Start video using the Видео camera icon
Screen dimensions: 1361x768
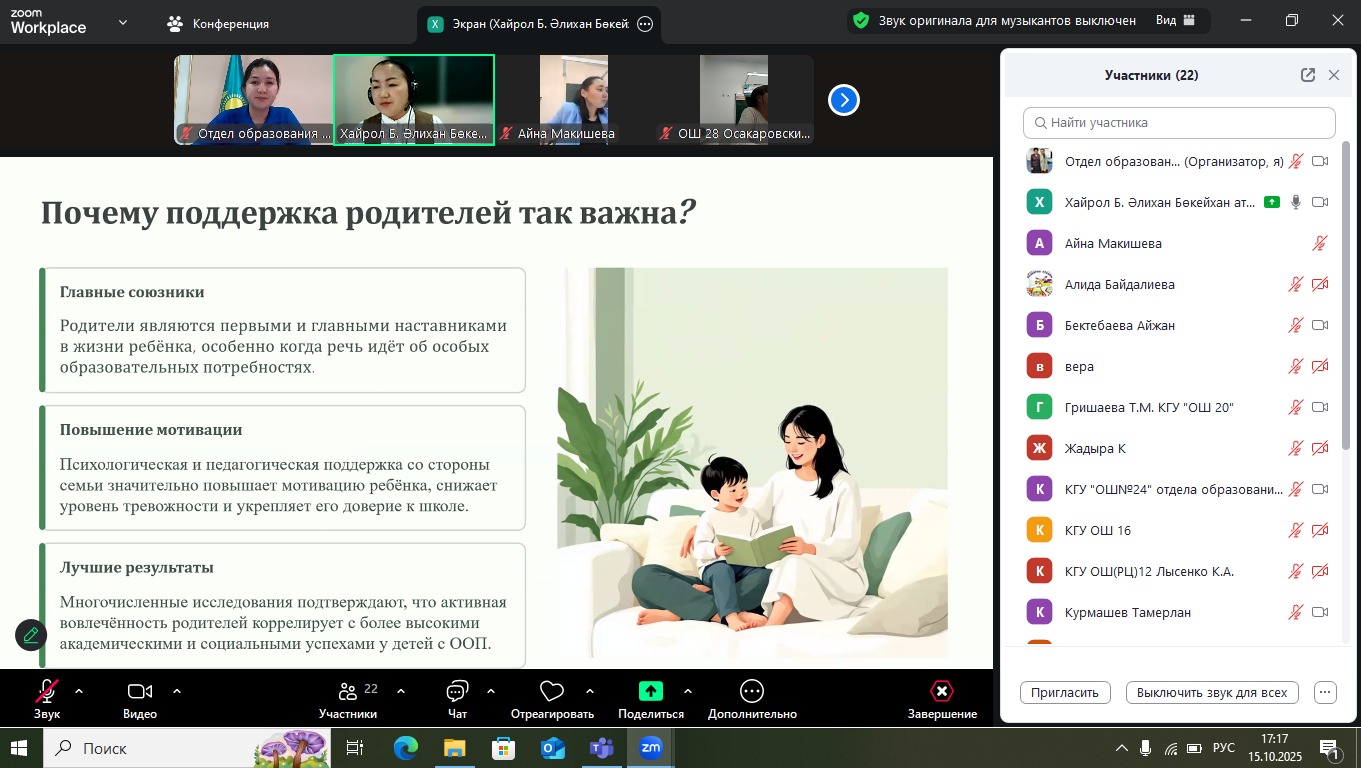pos(140,691)
